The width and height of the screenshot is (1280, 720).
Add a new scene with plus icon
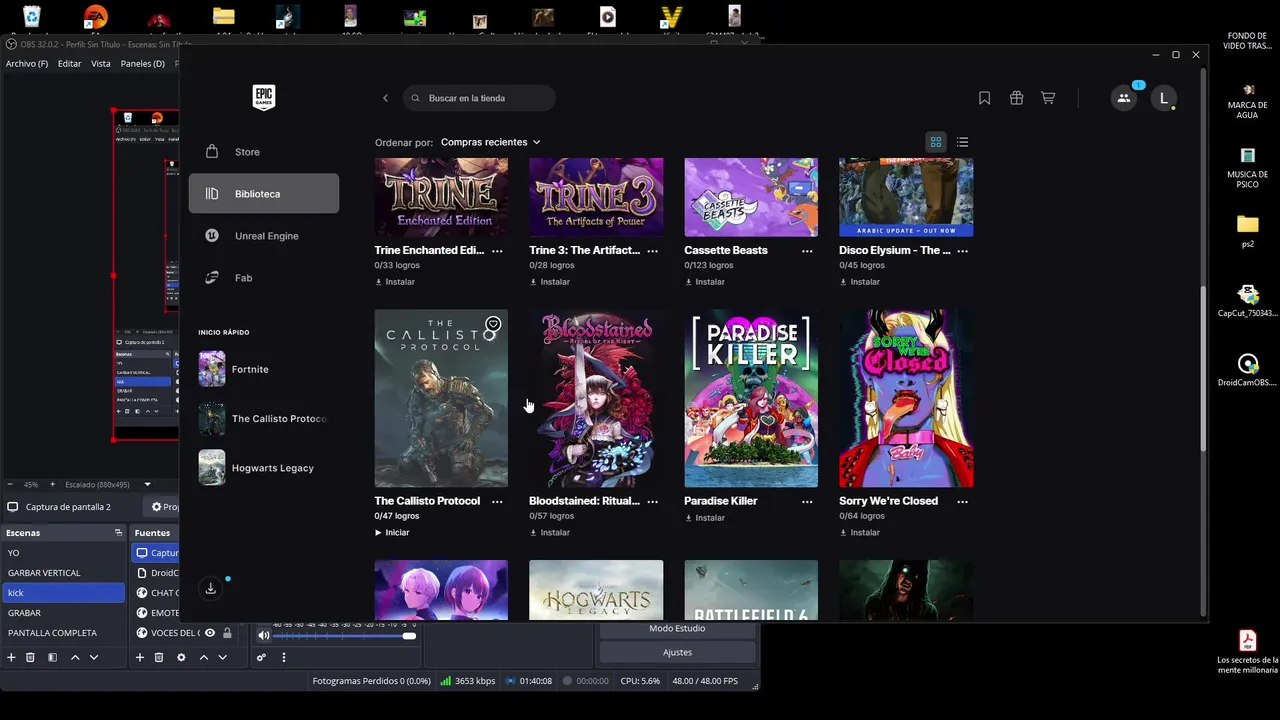click(12, 657)
